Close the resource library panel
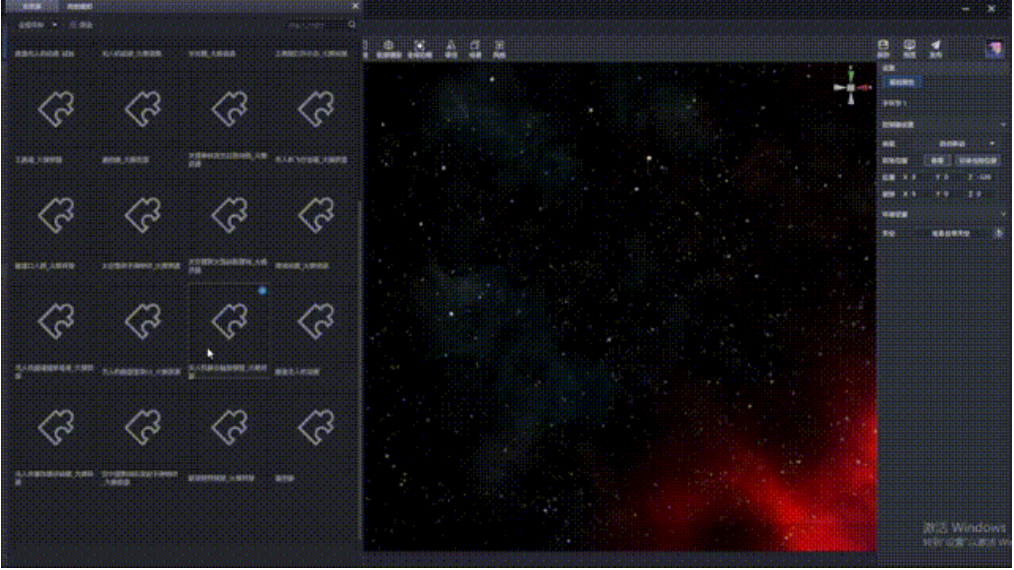The height and width of the screenshot is (570, 1014). pyautogui.click(x=355, y=6)
